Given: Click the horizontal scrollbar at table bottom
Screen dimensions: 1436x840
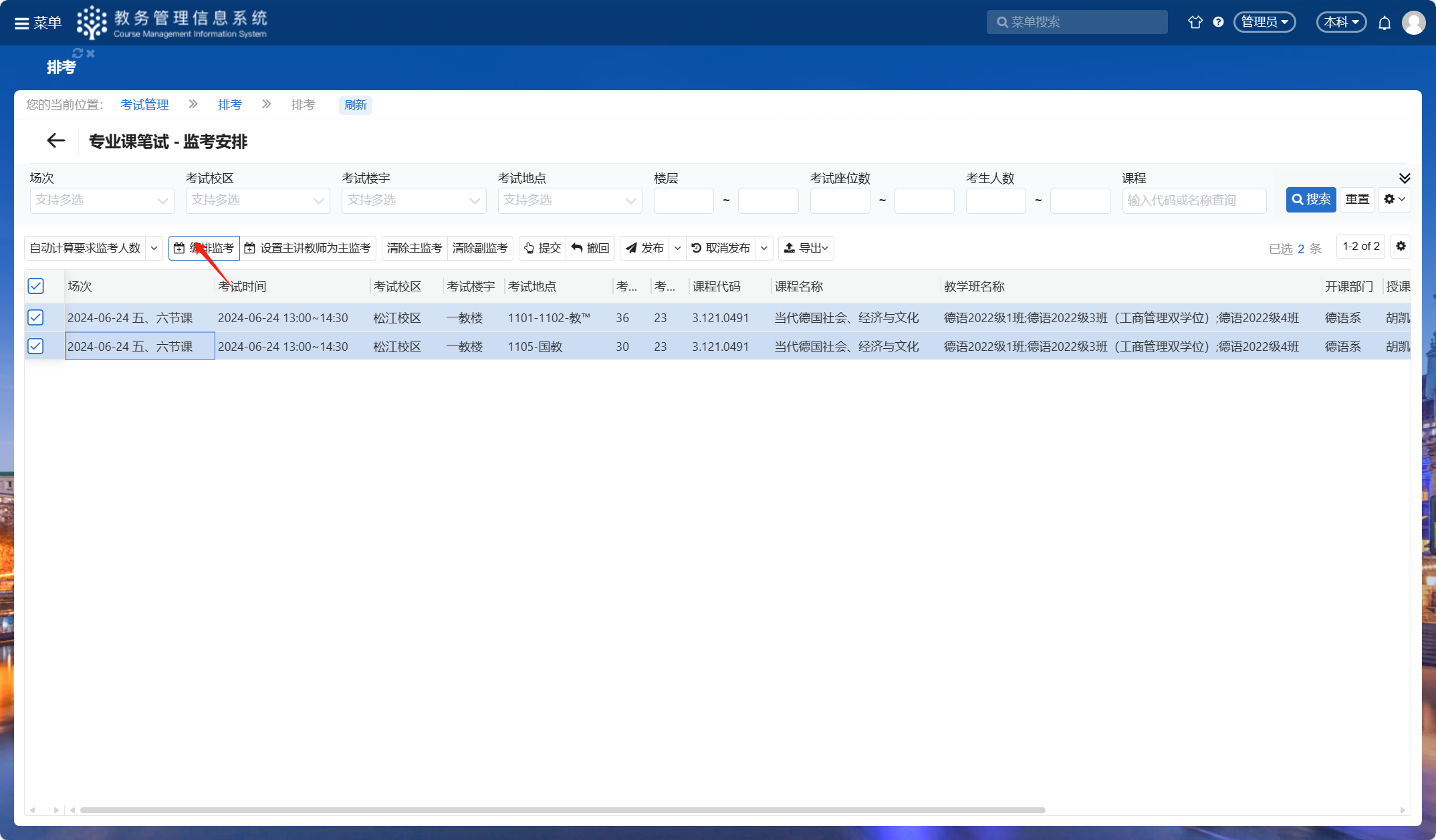Looking at the screenshot, I should click(562, 810).
